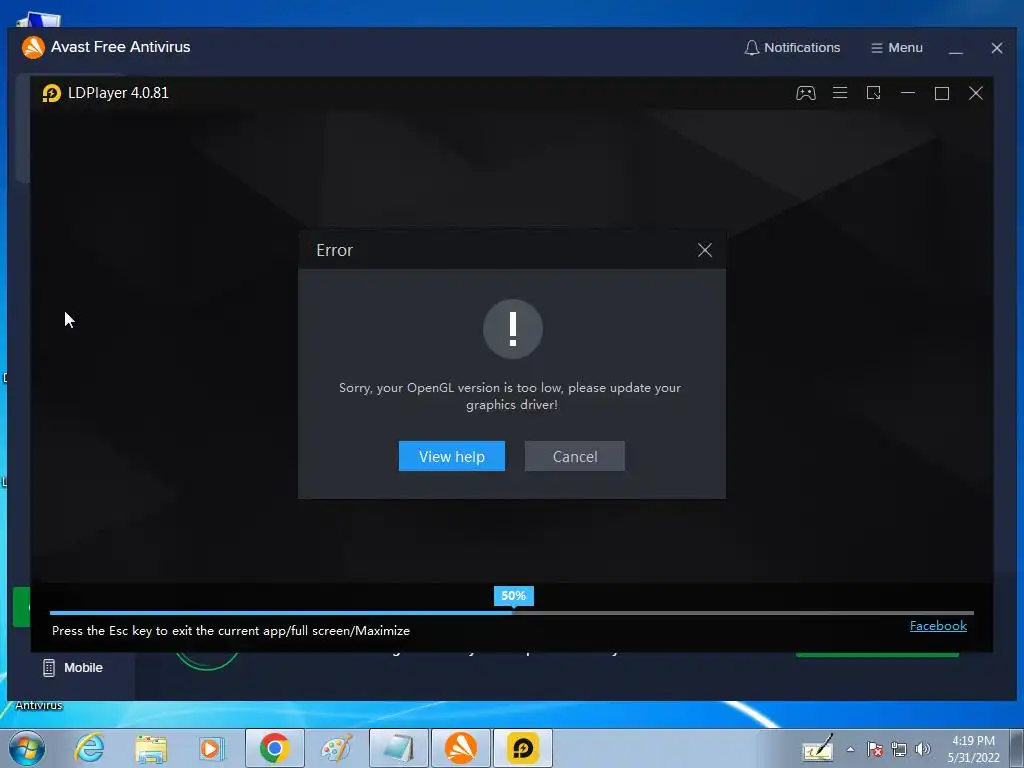Close the Error dialog with X
1024x768 pixels.
705,250
